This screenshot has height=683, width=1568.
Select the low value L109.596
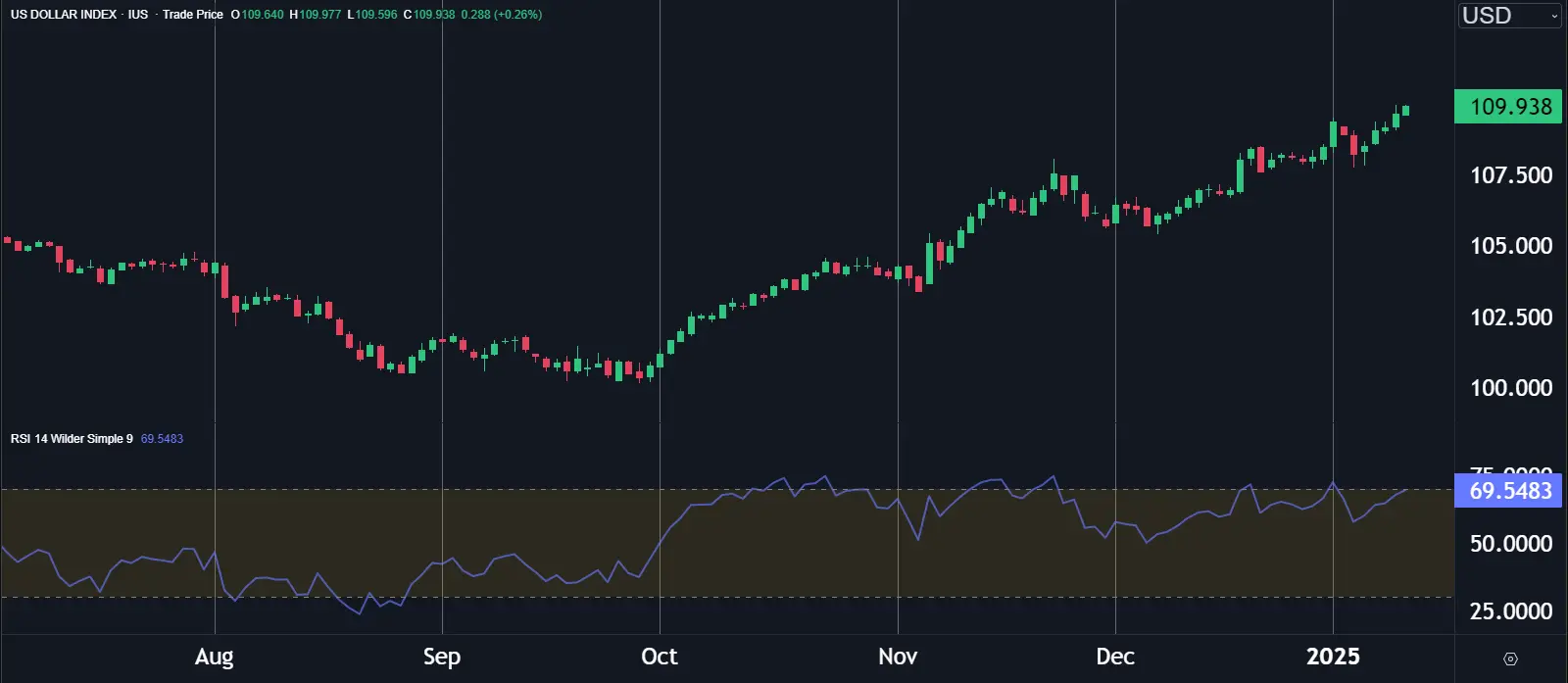click(x=372, y=15)
